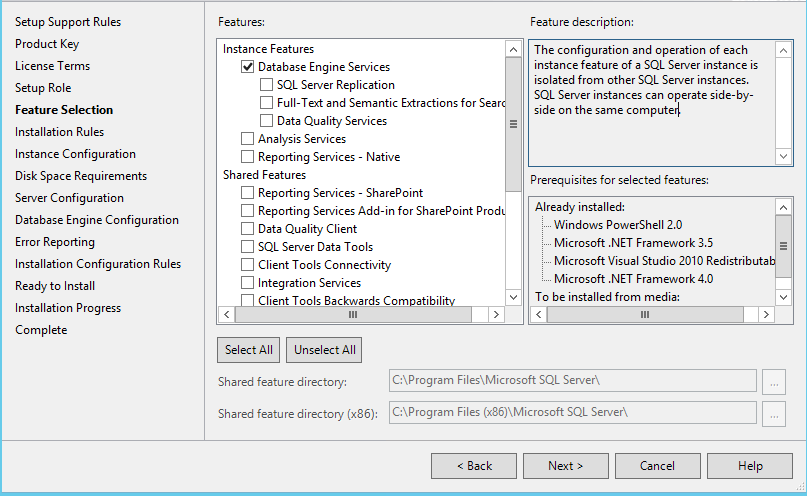Check Client Tools Backwards Compatibility checkbox

tap(248, 300)
